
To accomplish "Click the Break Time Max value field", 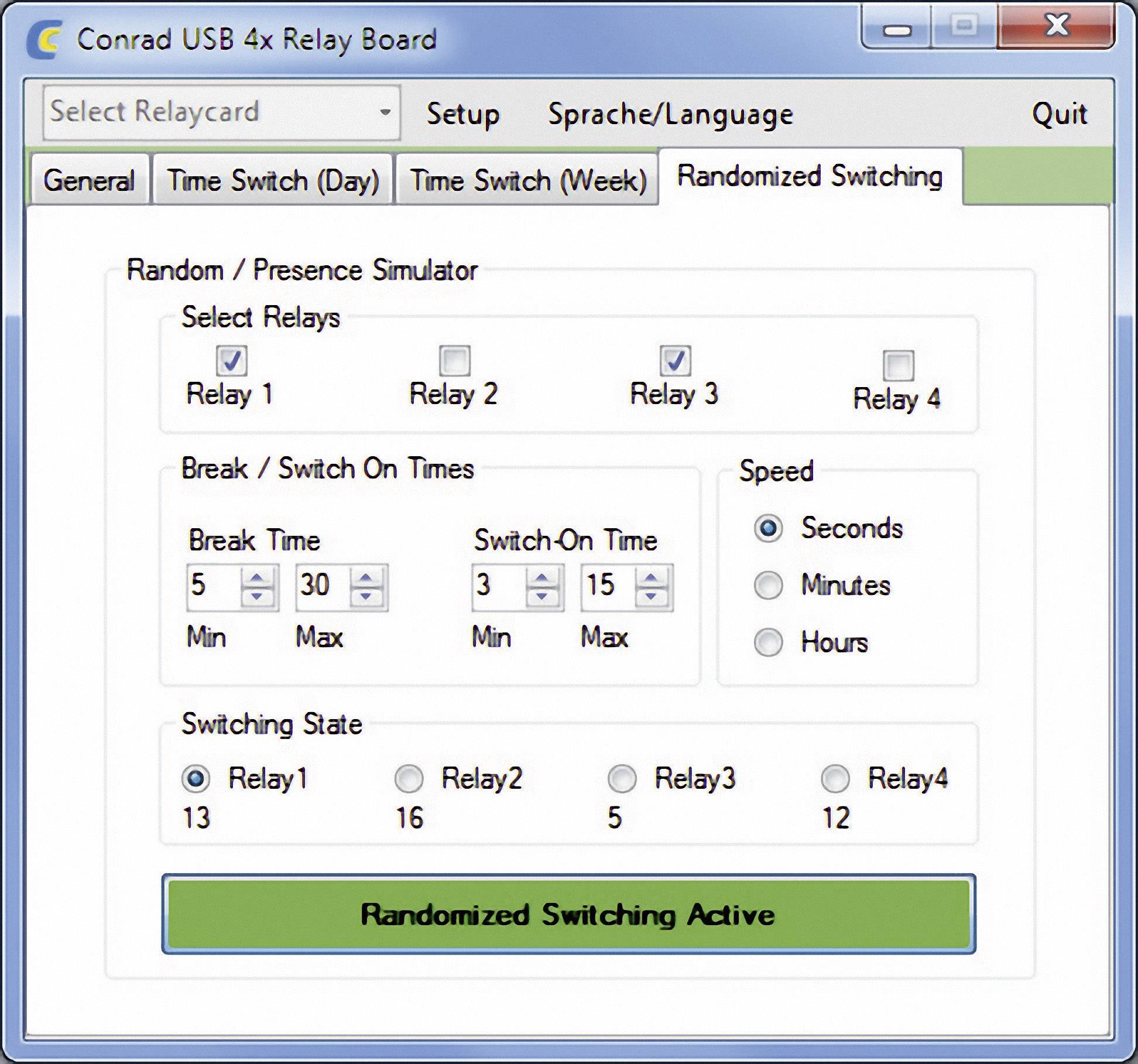I will coord(321,586).
